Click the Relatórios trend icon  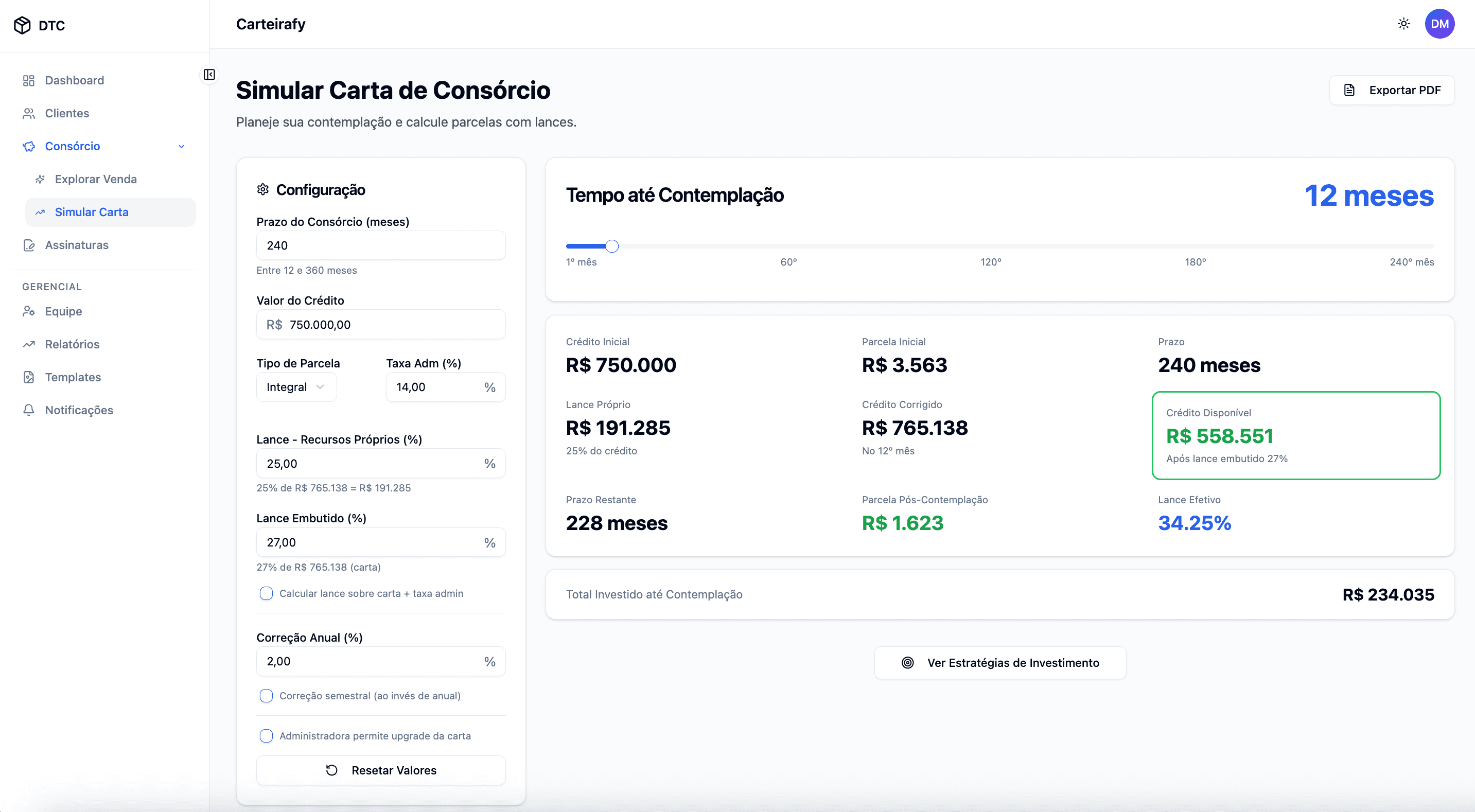coord(29,344)
